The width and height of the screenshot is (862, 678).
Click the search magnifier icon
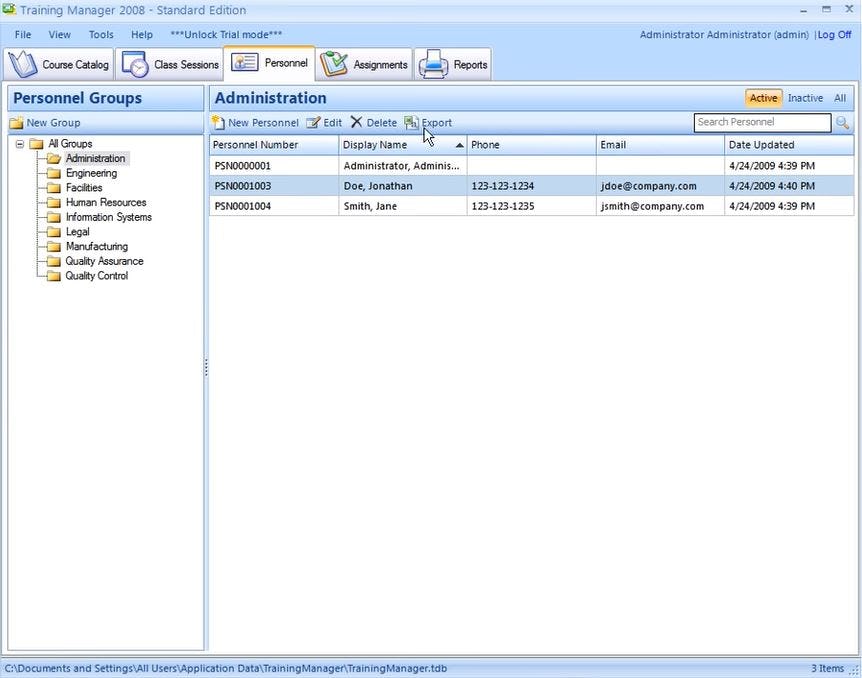click(x=842, y=122)
